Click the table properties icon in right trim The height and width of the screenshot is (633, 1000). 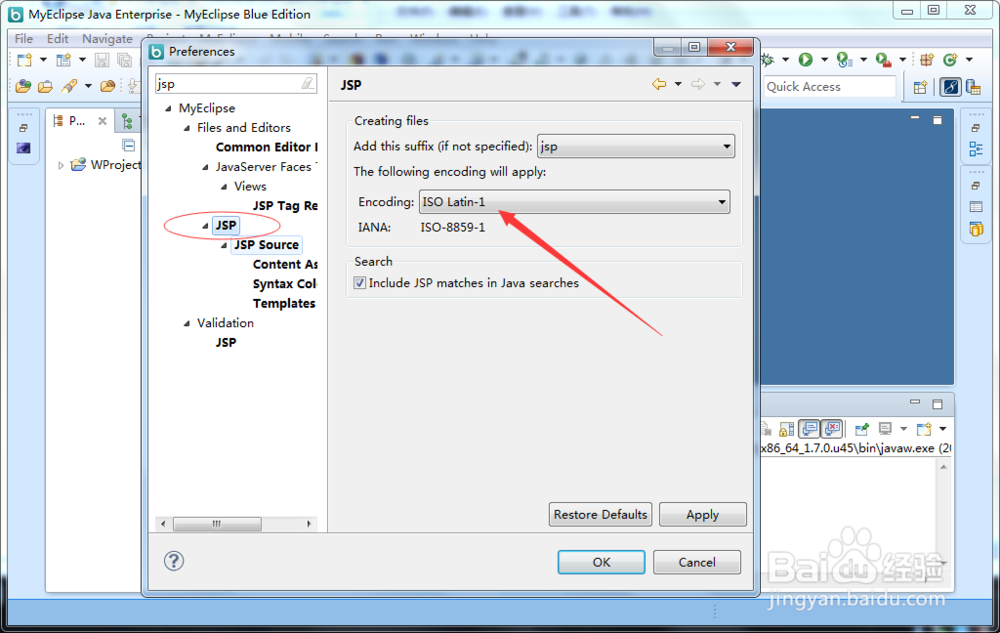[x=976, y=207]
